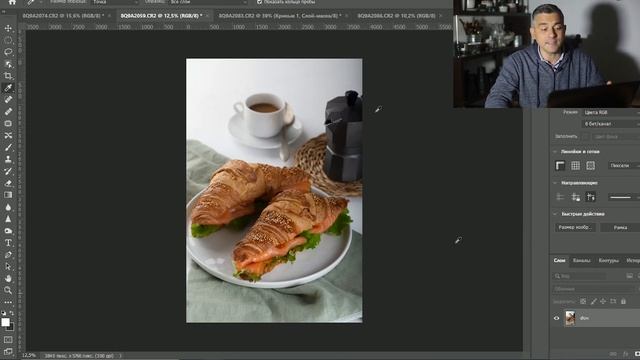
Task: Select the Elliptical Marquee tool
Action: [8, 40]
